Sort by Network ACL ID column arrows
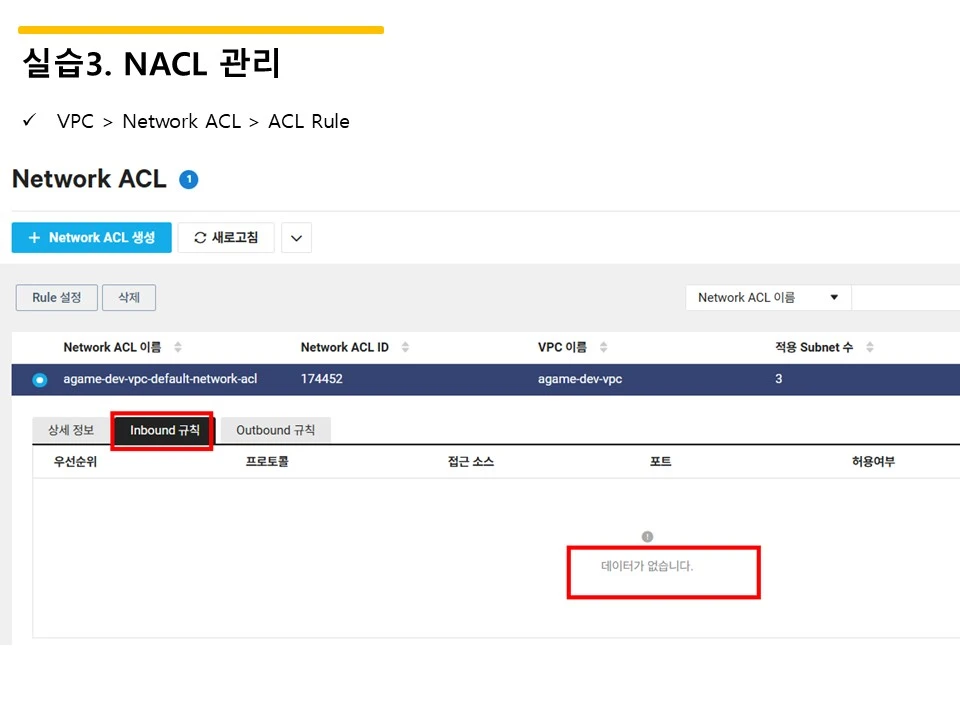Image resolution: width=960 pixels, height=720 pixels. [405, 347]
